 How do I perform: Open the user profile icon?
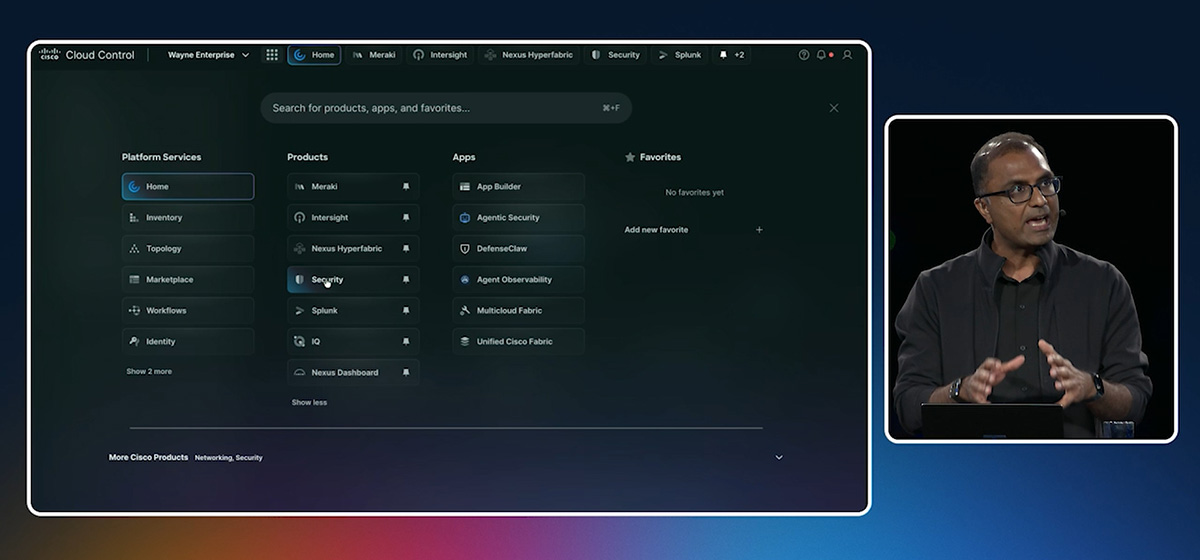click(x=847, y=55)
